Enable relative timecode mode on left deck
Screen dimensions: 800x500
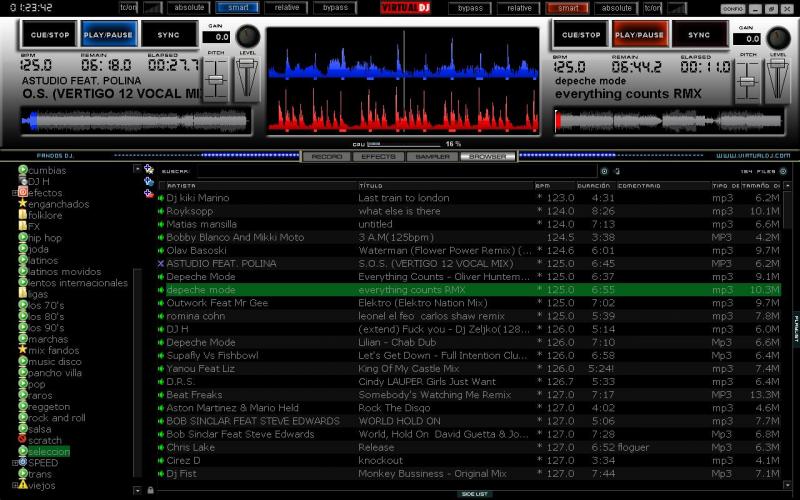click(287, 8)
